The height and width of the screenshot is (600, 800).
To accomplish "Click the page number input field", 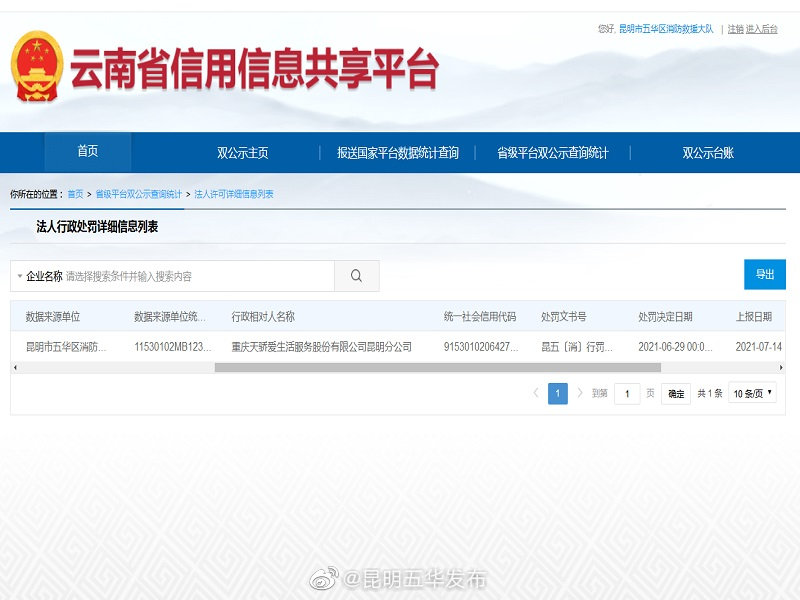I will 627,393.
